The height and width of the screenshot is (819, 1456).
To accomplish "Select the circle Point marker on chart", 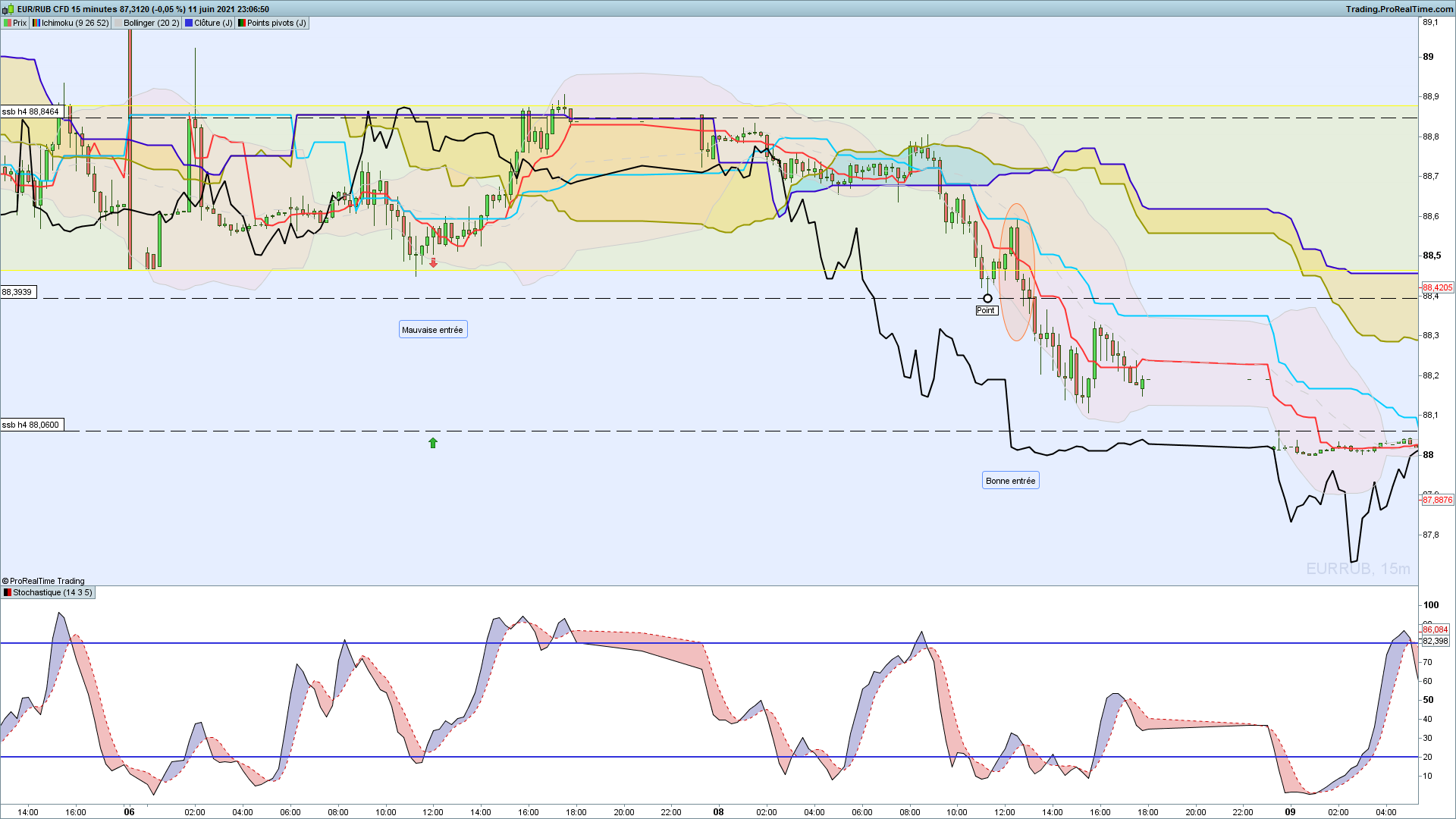I will click(x=987, y=298).
